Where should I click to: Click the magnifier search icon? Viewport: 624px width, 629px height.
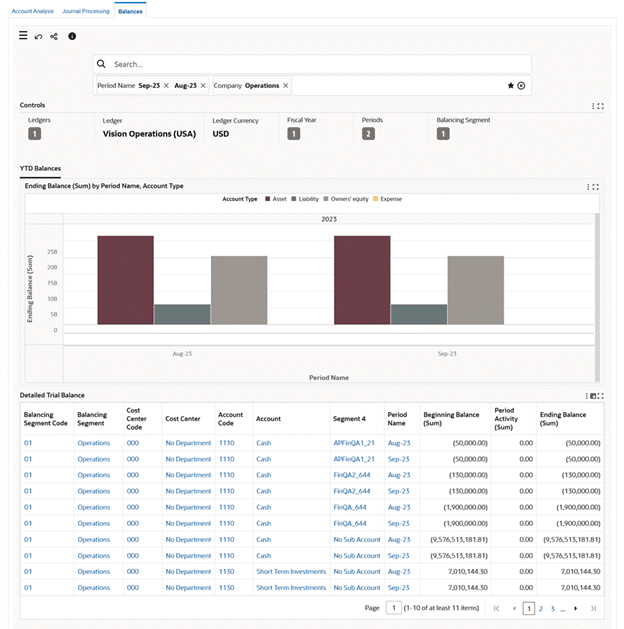(101, 64)
